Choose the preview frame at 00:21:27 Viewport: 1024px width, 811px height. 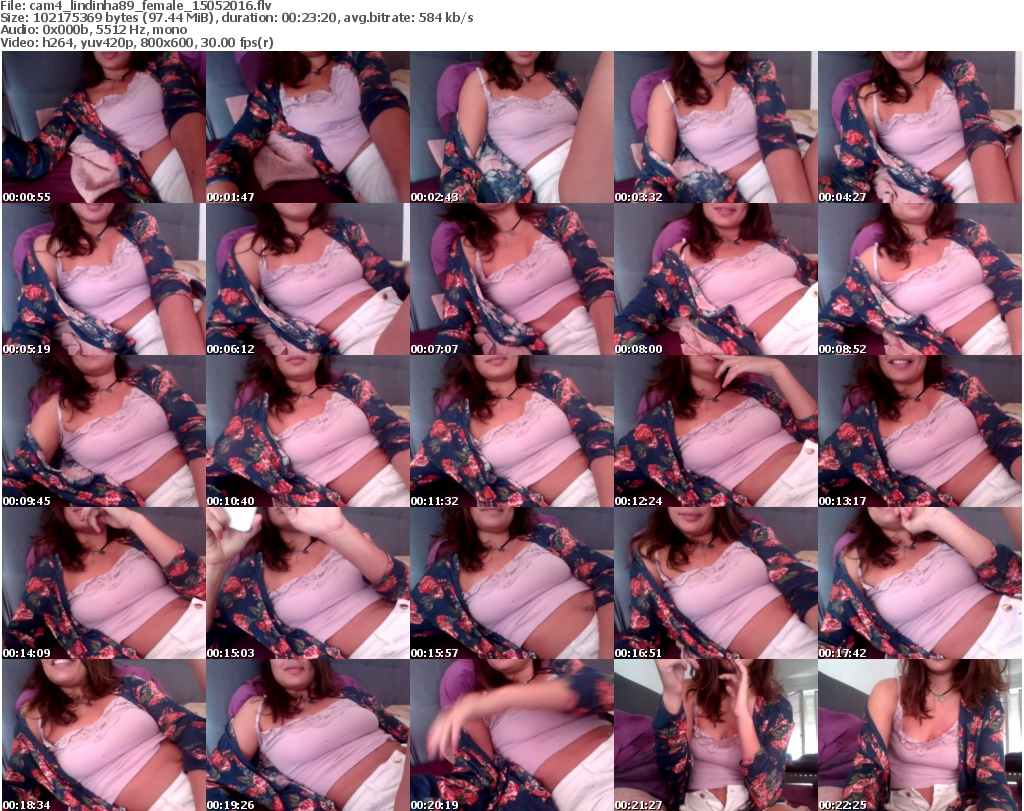coord(716,735)
